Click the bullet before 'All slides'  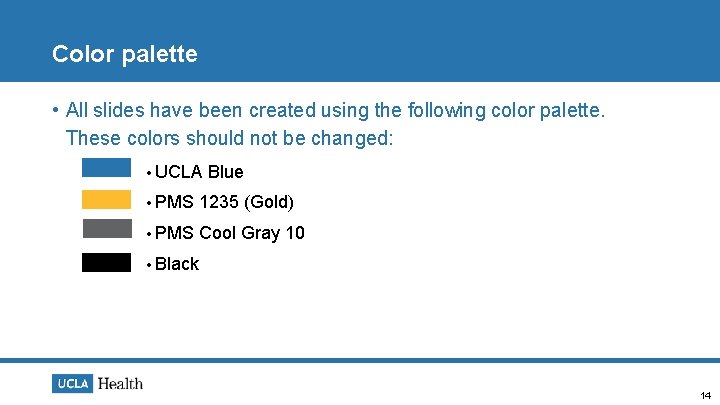point(56,110)
